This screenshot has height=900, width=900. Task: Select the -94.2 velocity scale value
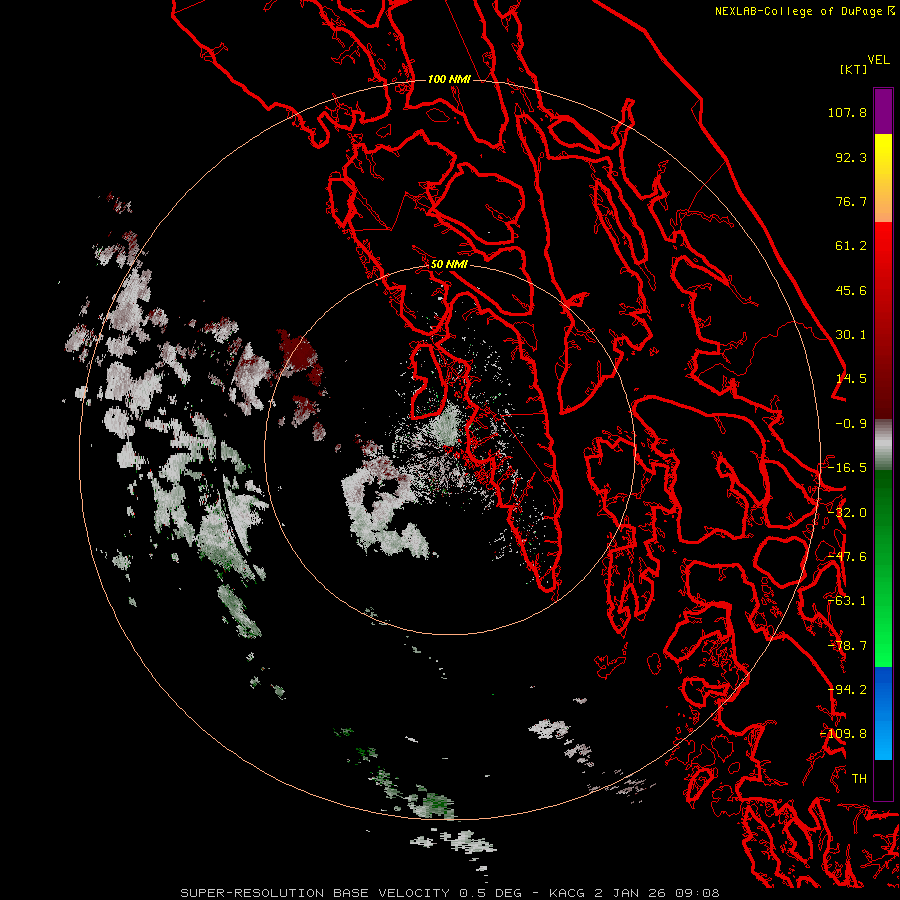click(847, 690)
